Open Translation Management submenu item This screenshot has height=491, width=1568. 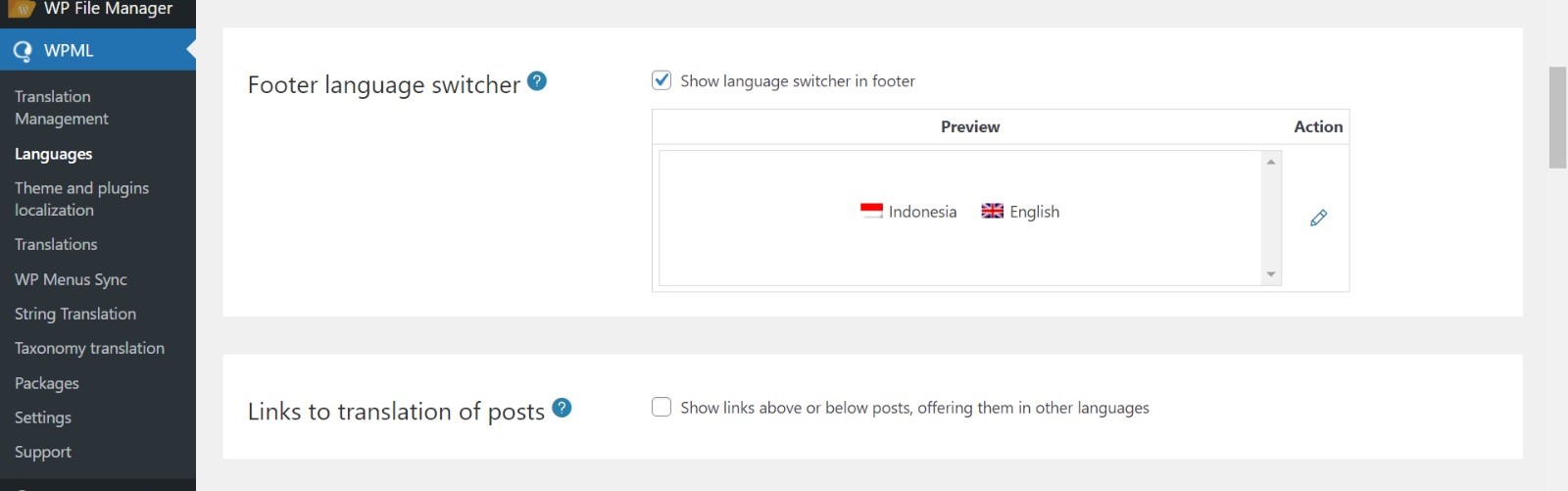[x=62, y=108]
